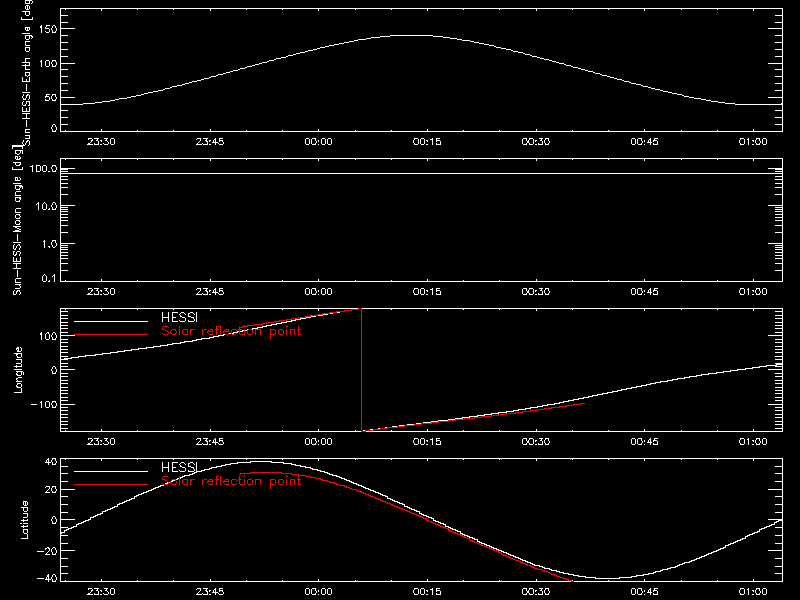
Task: Click 23:30 time label under Earth angle plot
Action: [x=101, y=142]
